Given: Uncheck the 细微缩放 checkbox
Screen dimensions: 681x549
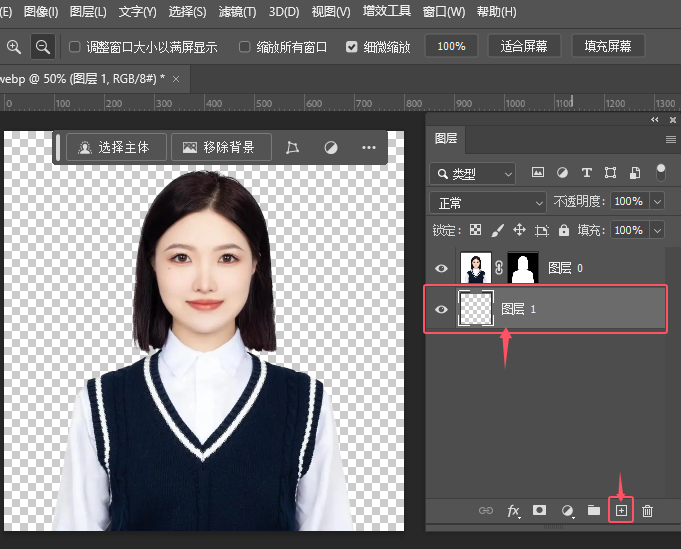Looking at the screenshot, I should pos(351,47).
